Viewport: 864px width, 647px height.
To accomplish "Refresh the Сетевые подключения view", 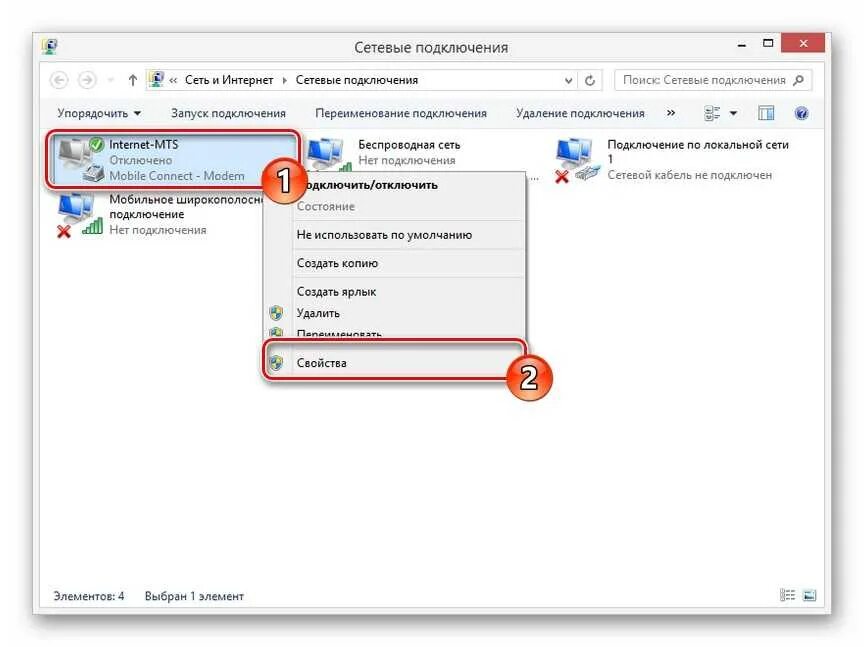I will (x=590, y=80).
